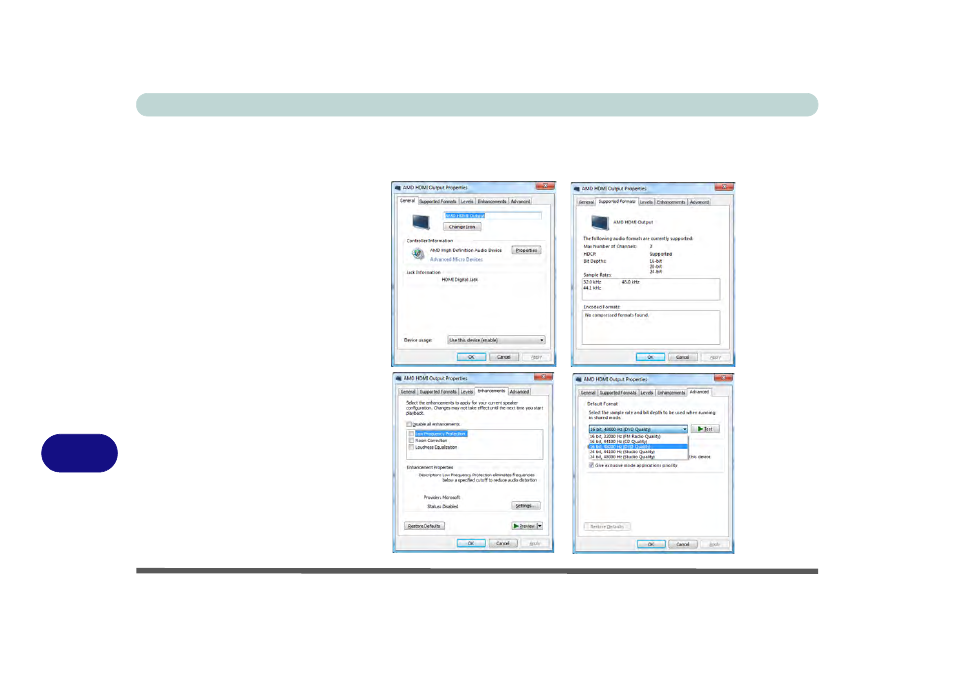This screenshot has width=954, height=673.
Task: Open Levels tab in the General window
Action: click(467, 201)
